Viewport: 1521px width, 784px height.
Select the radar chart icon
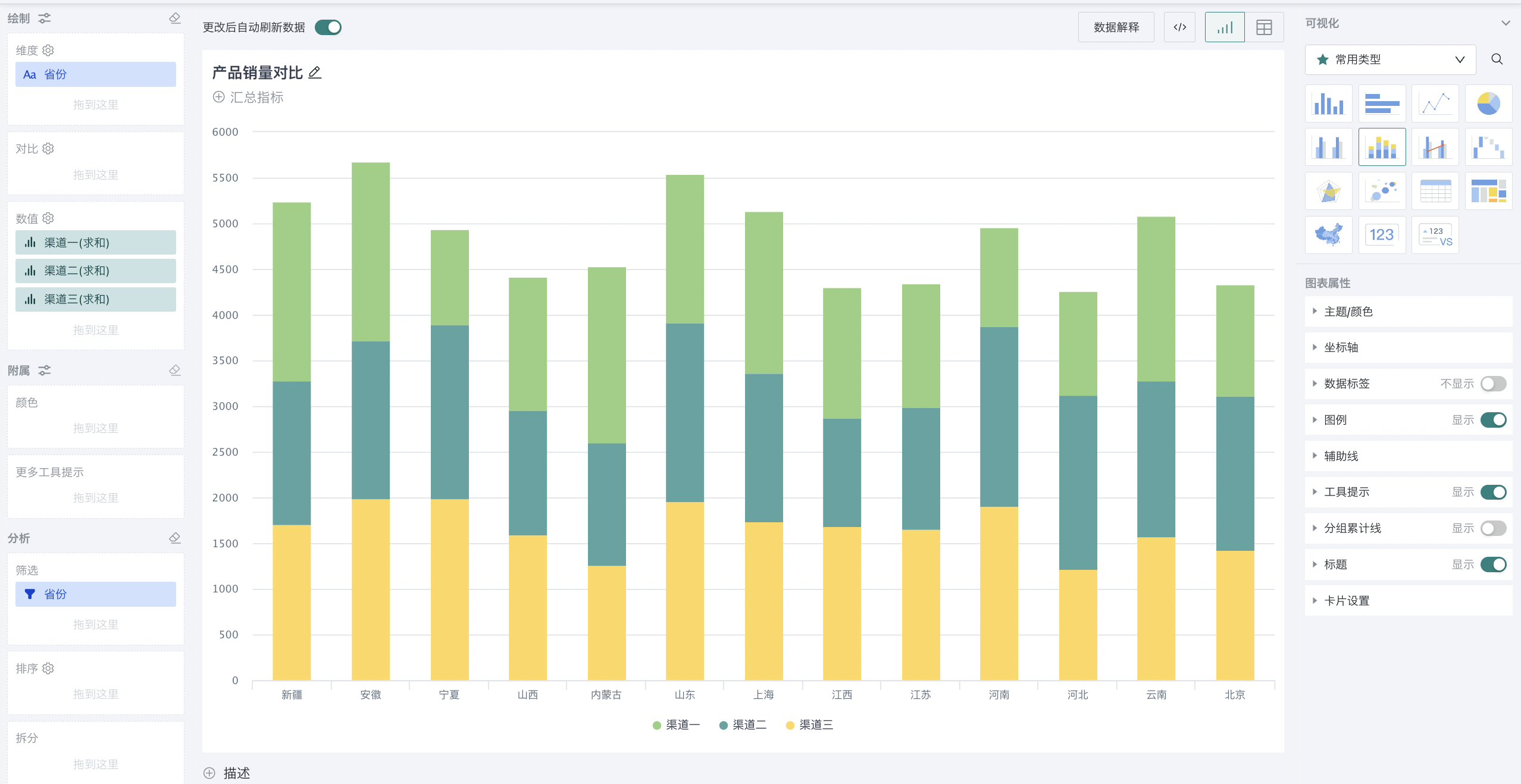tap(1328, 191)
